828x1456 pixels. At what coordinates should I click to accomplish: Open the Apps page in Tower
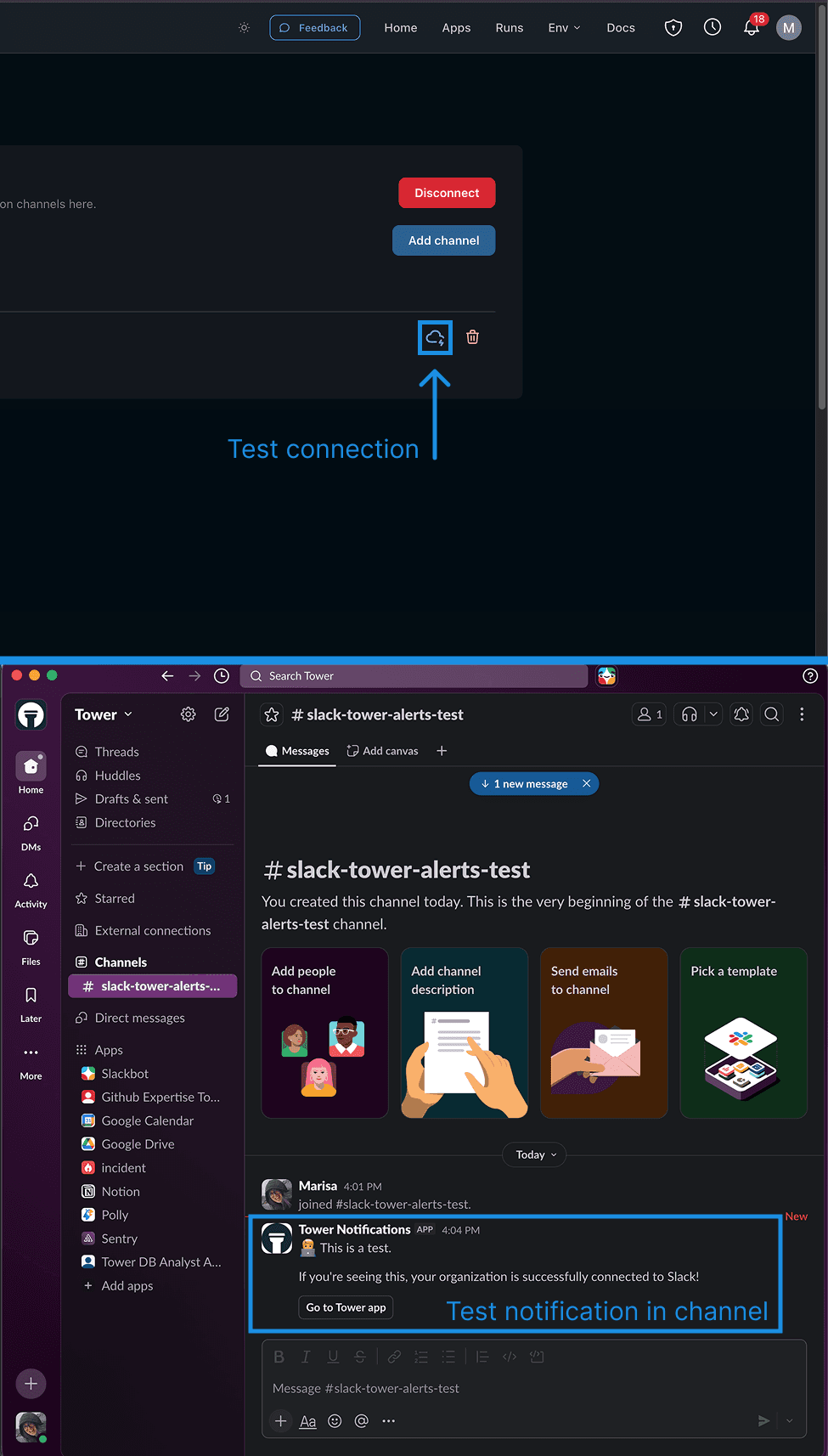456,28
